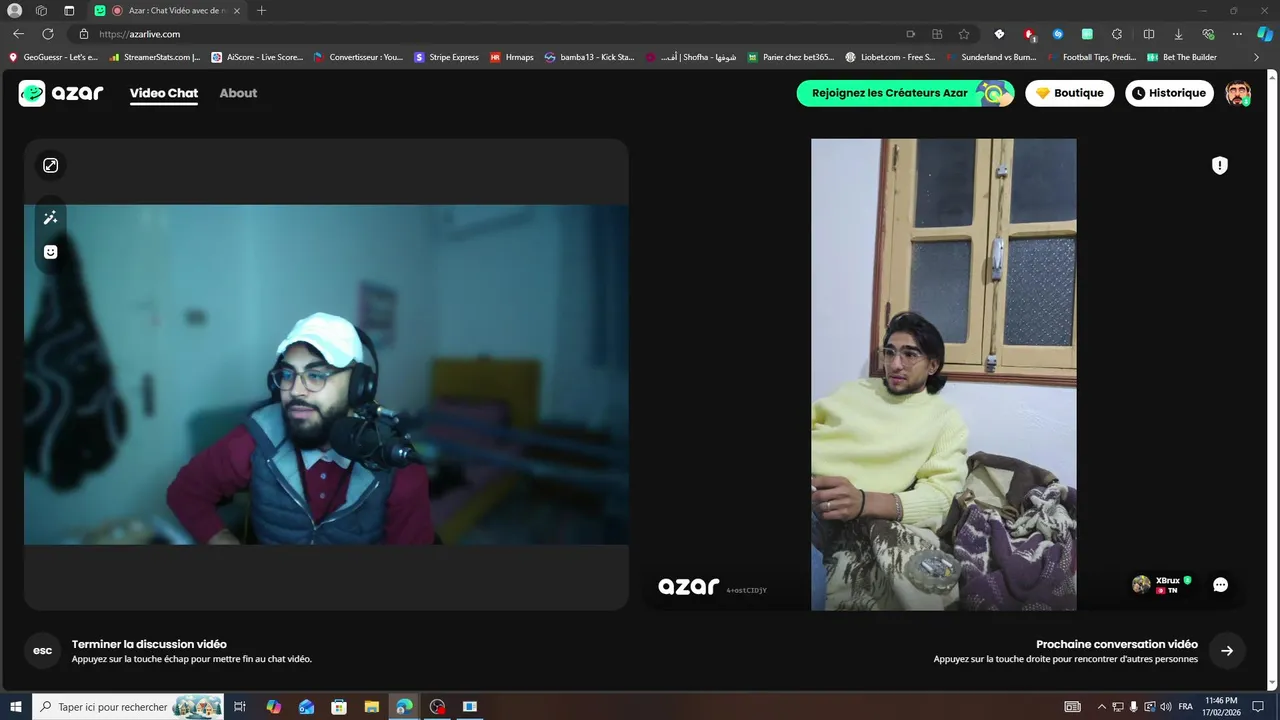1280x720 pixels.
Task: Open the Outlook icon on the taskbar
Action: click(x=306, y=707)
